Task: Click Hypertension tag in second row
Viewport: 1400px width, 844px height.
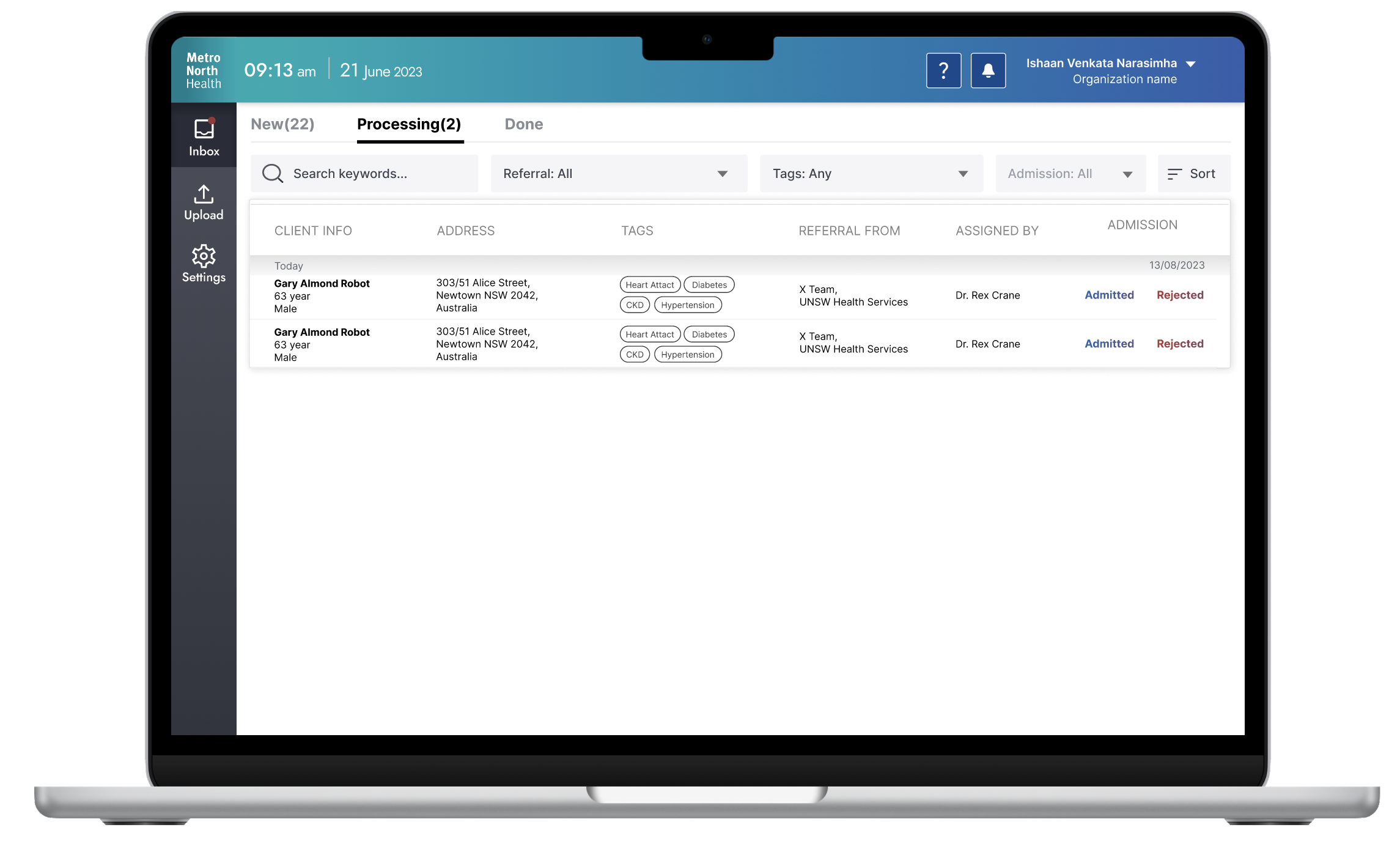Action: click(687, 355)
